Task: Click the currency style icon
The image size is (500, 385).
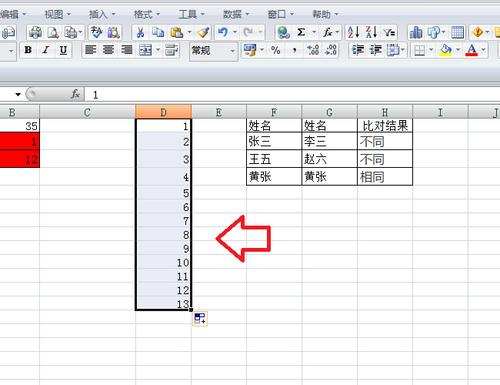Action: 250,50
